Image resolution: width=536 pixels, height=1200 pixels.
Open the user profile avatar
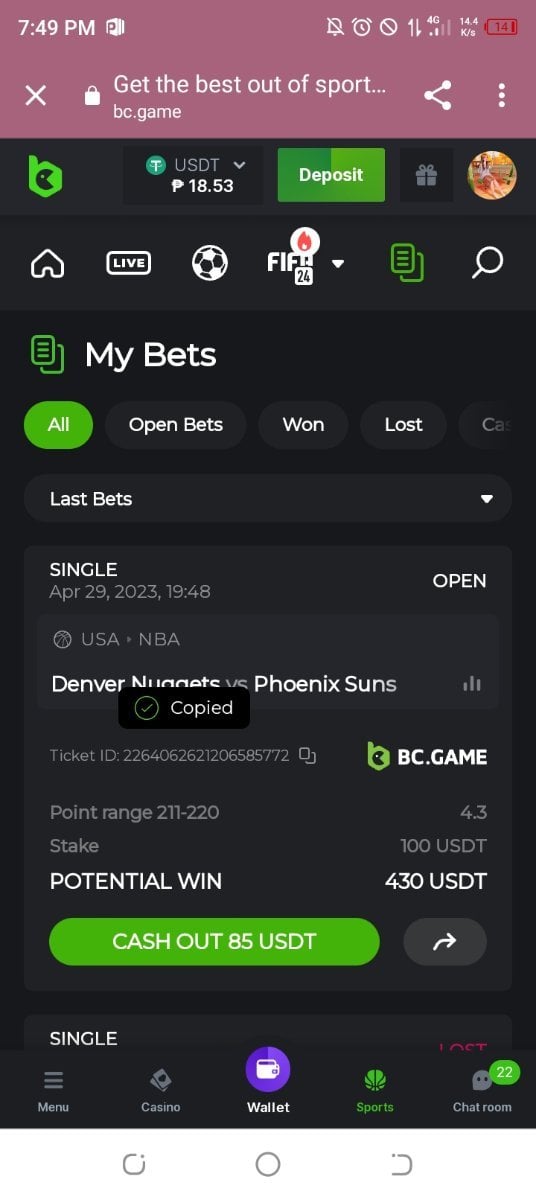tap(492, 175)
